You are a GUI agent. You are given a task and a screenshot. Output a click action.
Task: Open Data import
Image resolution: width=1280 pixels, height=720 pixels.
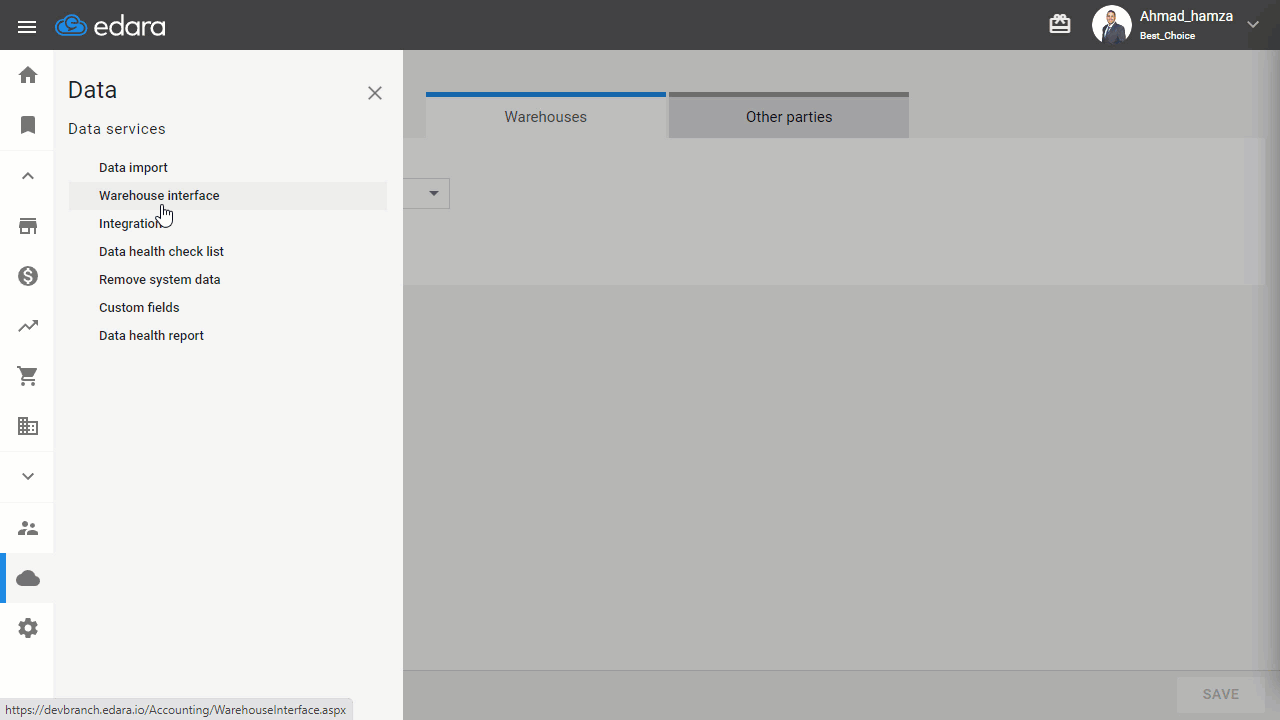point(133,168)
